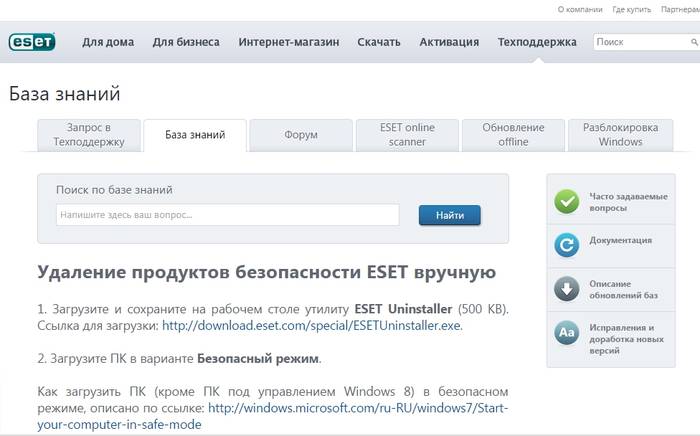The image size is (700, 436).
Task: Click the bold text Безопасный режим
Action: pyautogui.click(x=258, y=358)
